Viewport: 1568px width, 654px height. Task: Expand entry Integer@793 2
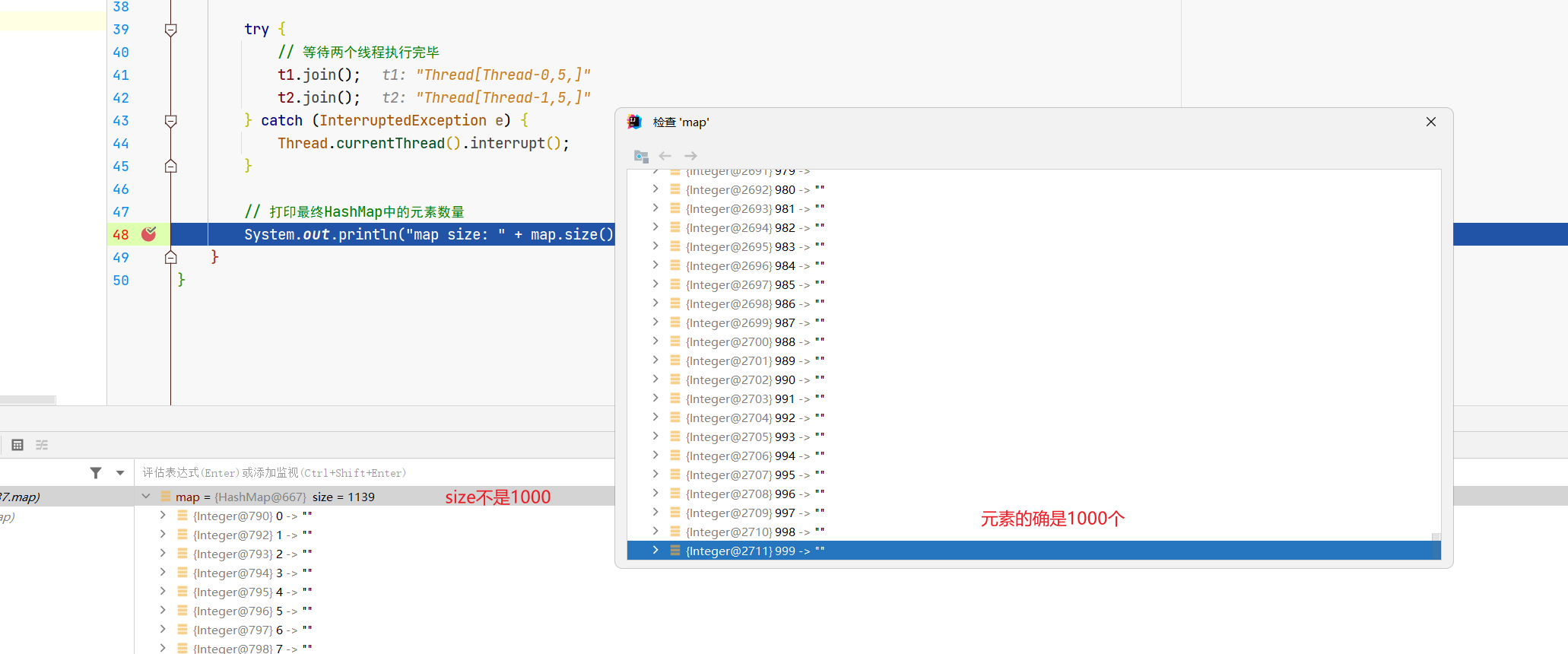point(163,554)
